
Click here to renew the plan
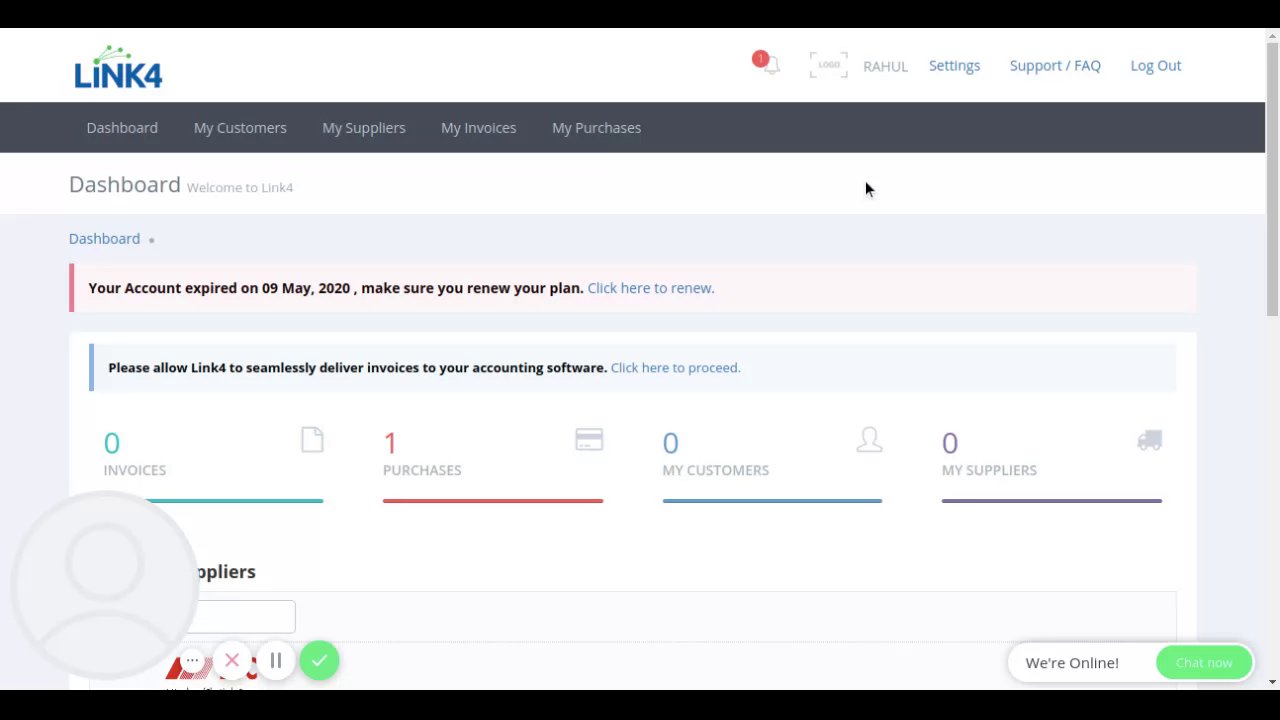(651, 288)
